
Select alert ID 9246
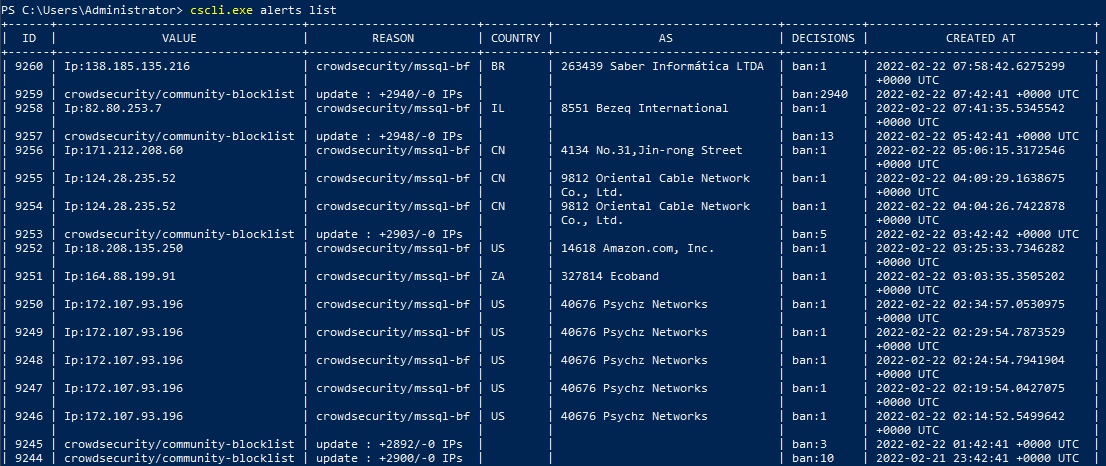click(x=29, y=417)
